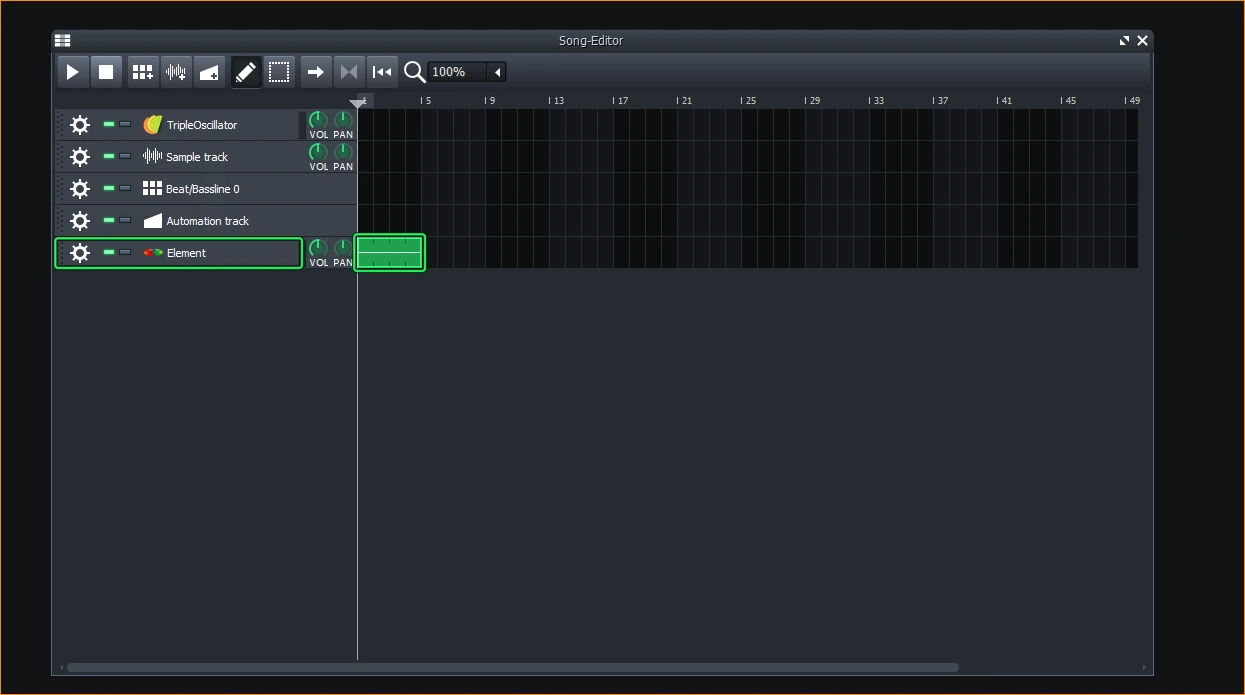Click Element track PAN knob
Image resolution: width=1245 pixels, height=695 pixels.
343,248
